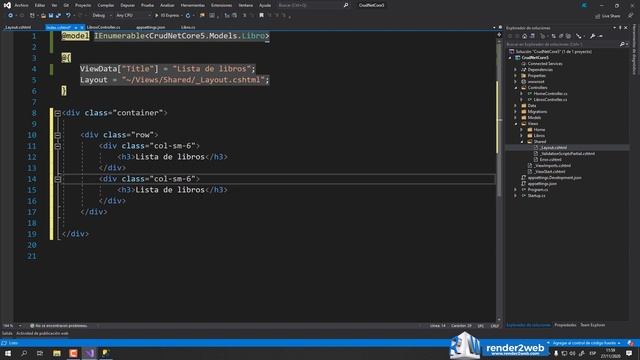
Task: Start debugging with the IIS Express play button
Action: (168, 16)
